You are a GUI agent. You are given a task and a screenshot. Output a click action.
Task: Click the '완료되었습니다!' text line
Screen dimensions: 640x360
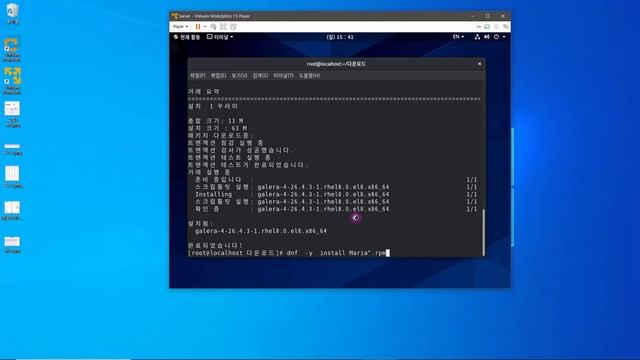click(x=216, y=246)
